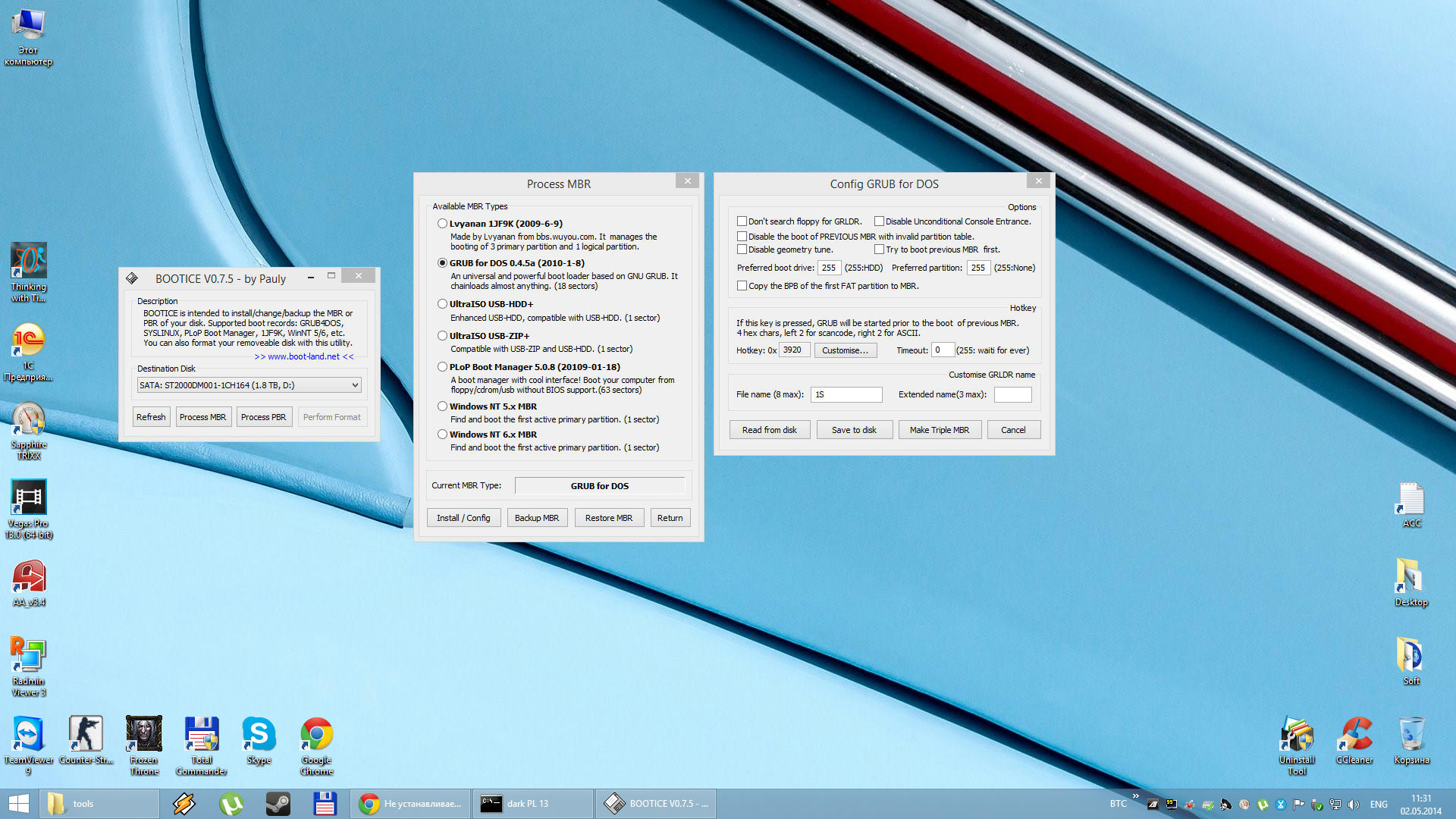Select PLoP Boot Manager 5.0.8 option

click(442, 367)
